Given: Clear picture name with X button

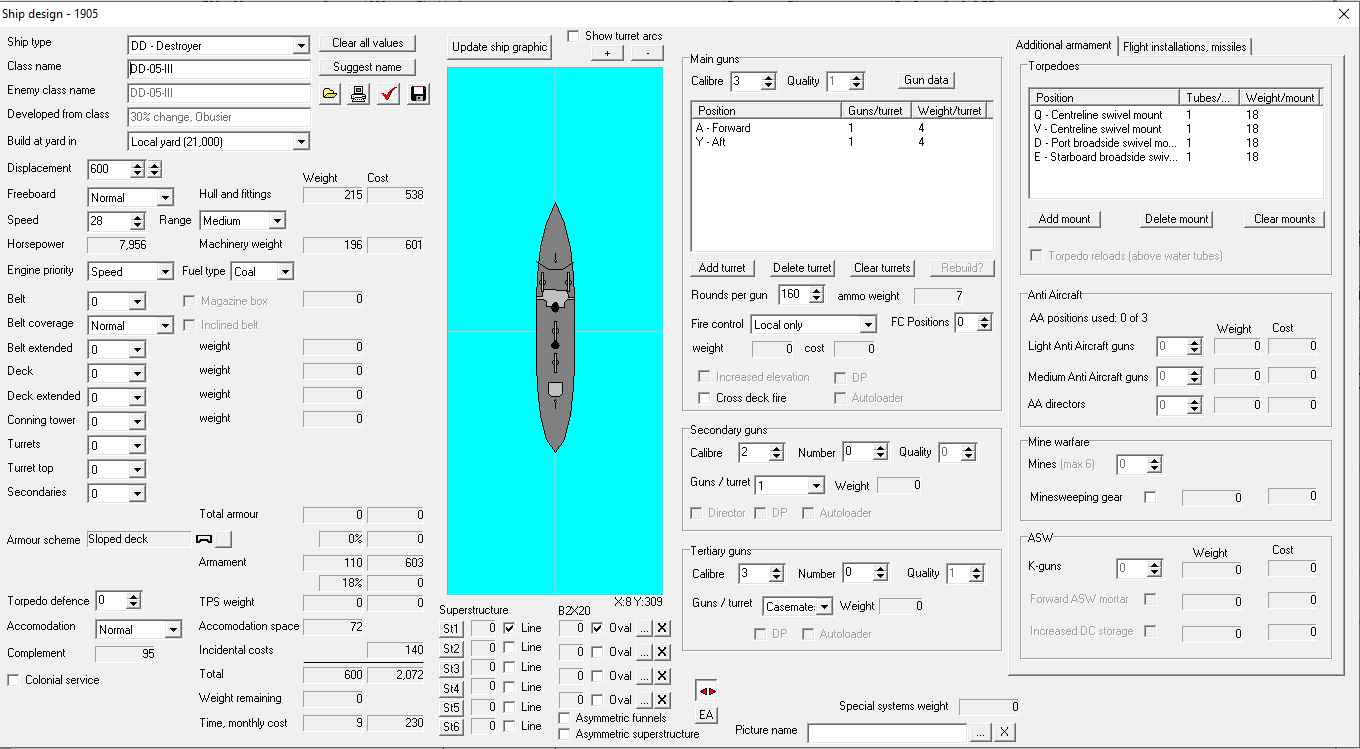Looking at the screenshot, I should pos(1004,732).
